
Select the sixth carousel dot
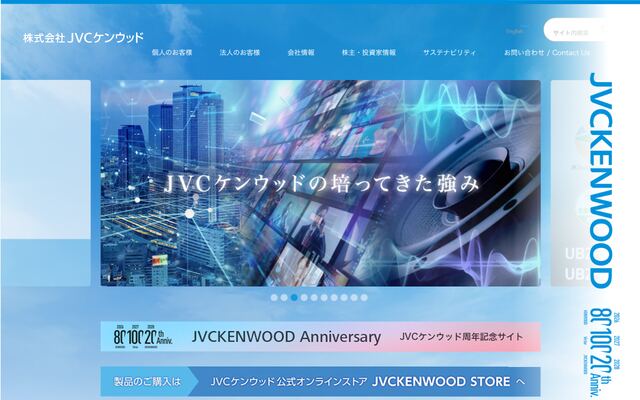pyautogui.click(x=324, y=298)
